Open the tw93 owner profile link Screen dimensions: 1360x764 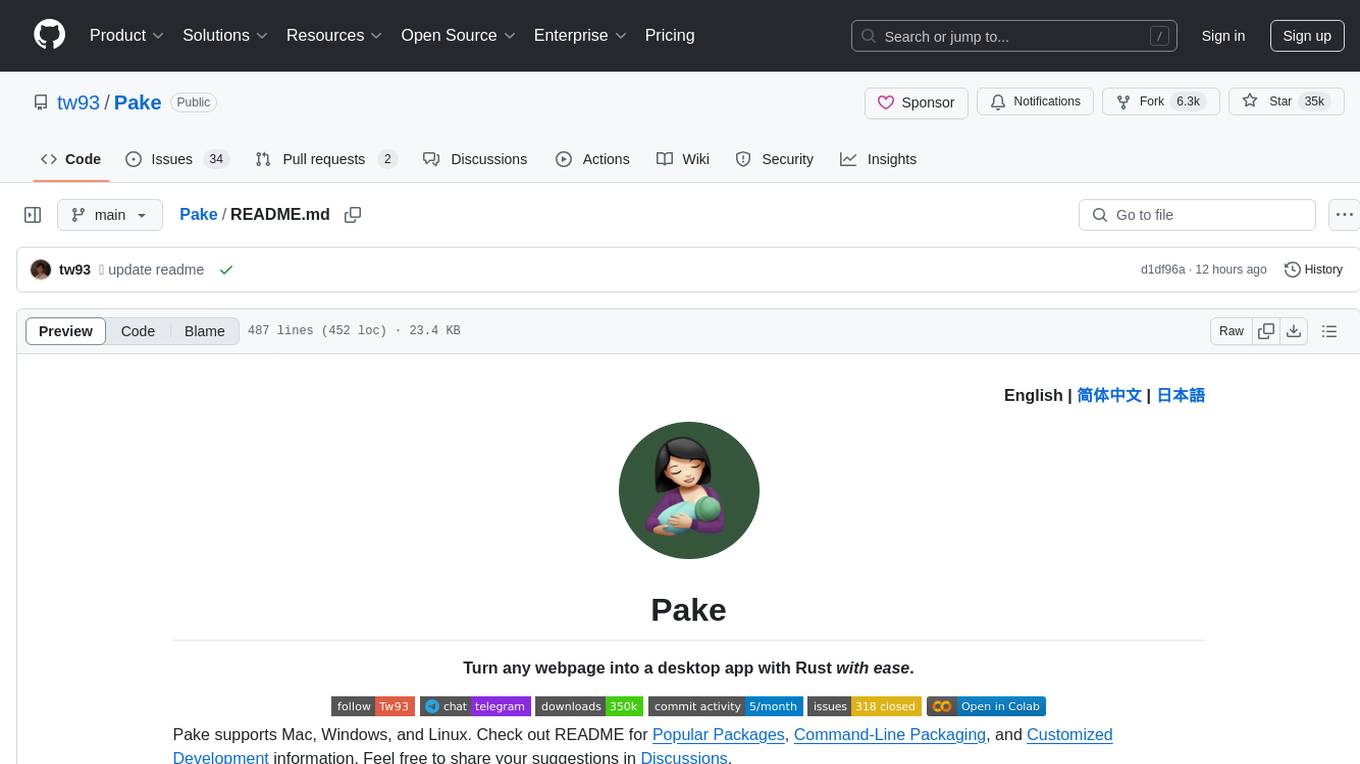pos(78,102)
